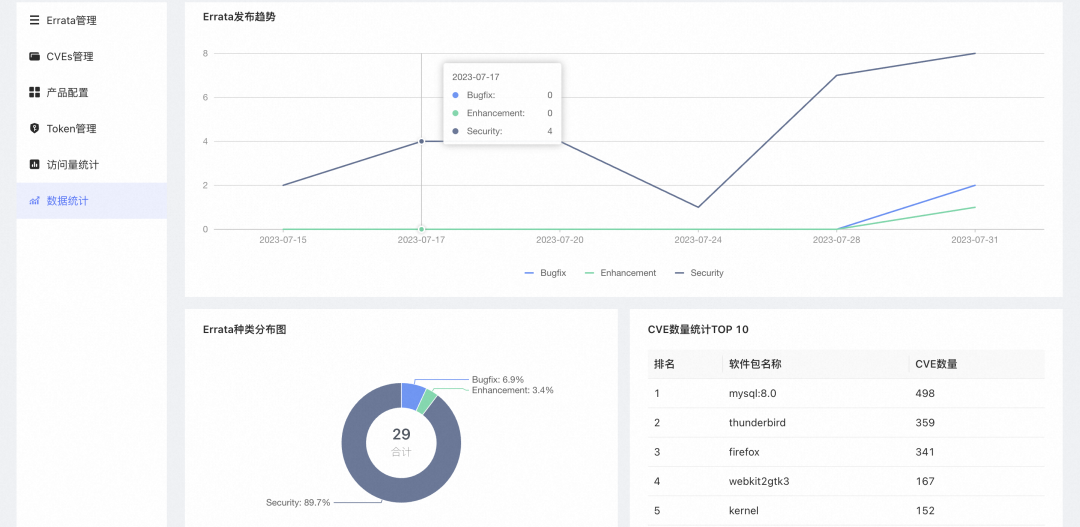1080x527 pixels.
Task: Select the webkit2gtk3 table row
Action: 846,482
